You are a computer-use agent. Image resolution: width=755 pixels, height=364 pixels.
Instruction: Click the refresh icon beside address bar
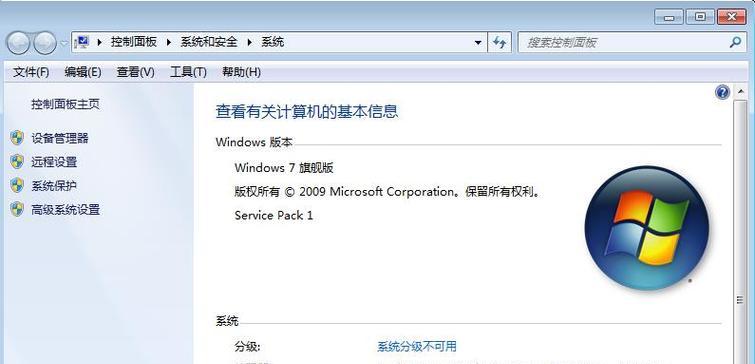(499, 42)
